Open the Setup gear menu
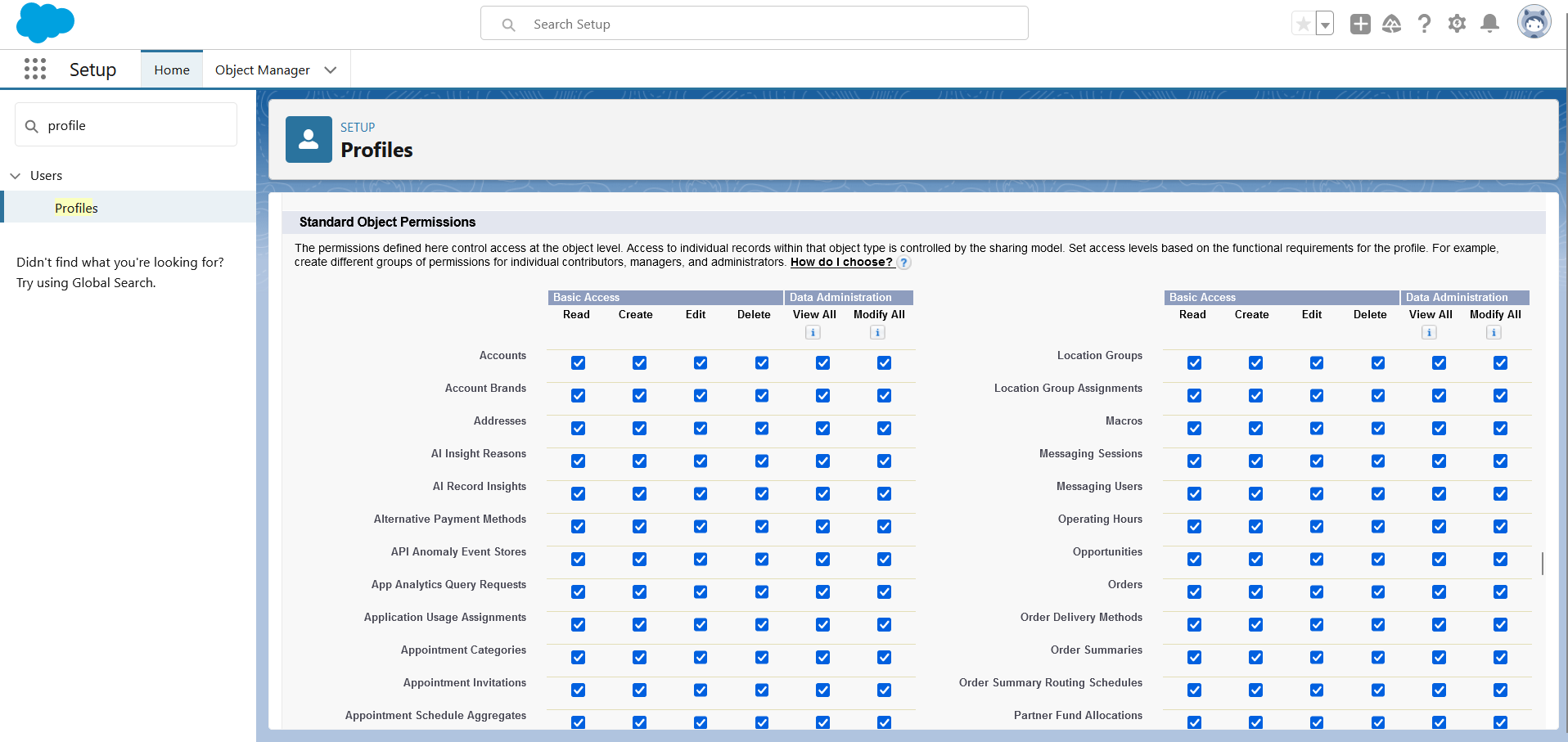 (x=1457, y=25)
